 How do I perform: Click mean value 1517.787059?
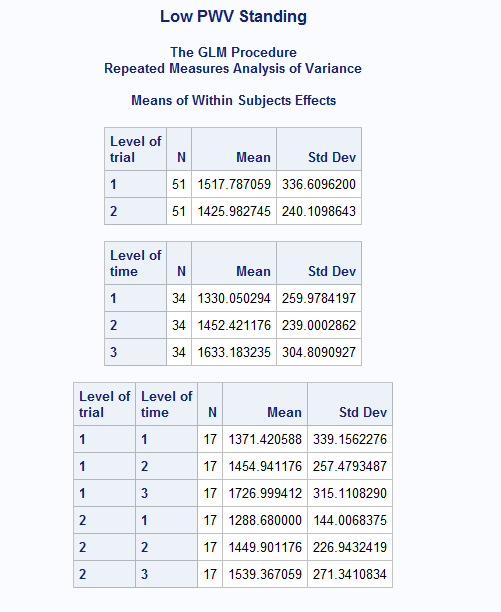point(234,184)
